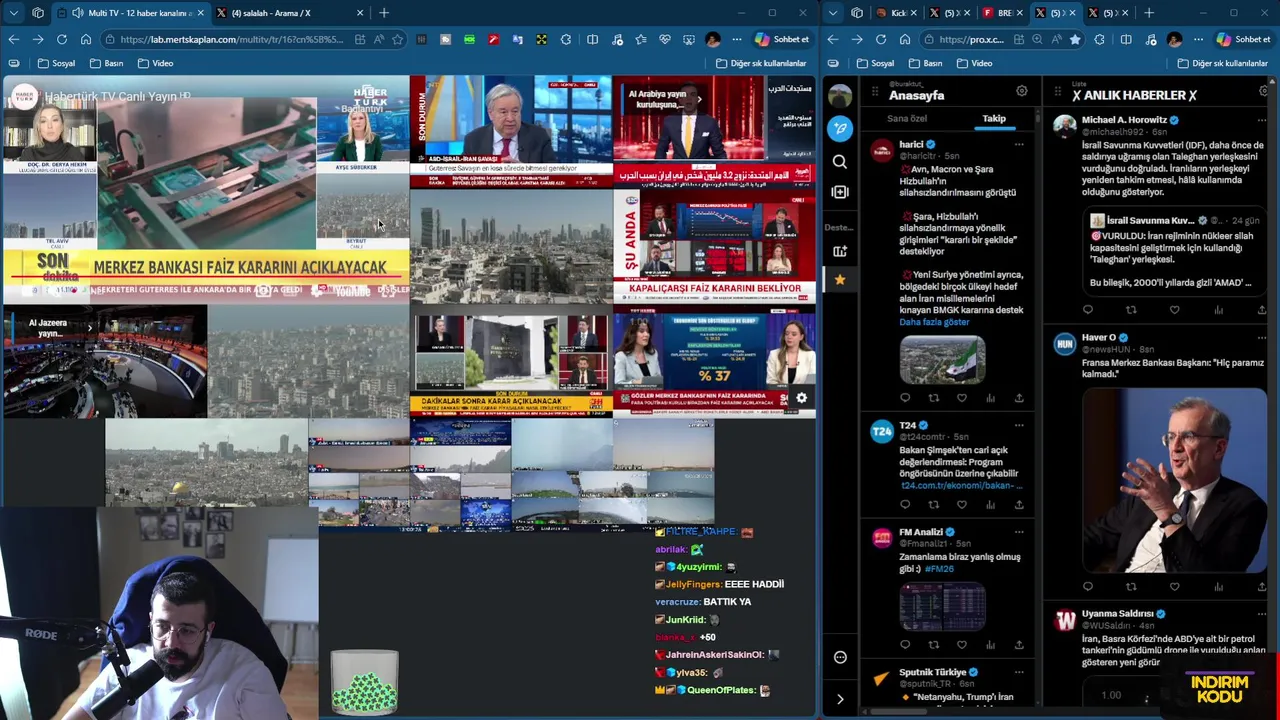Open zoom magnifier icon in right address bar
The width and height of the screenshot is (1280, 720).
pyautogui.click(x=1037, y=39)
